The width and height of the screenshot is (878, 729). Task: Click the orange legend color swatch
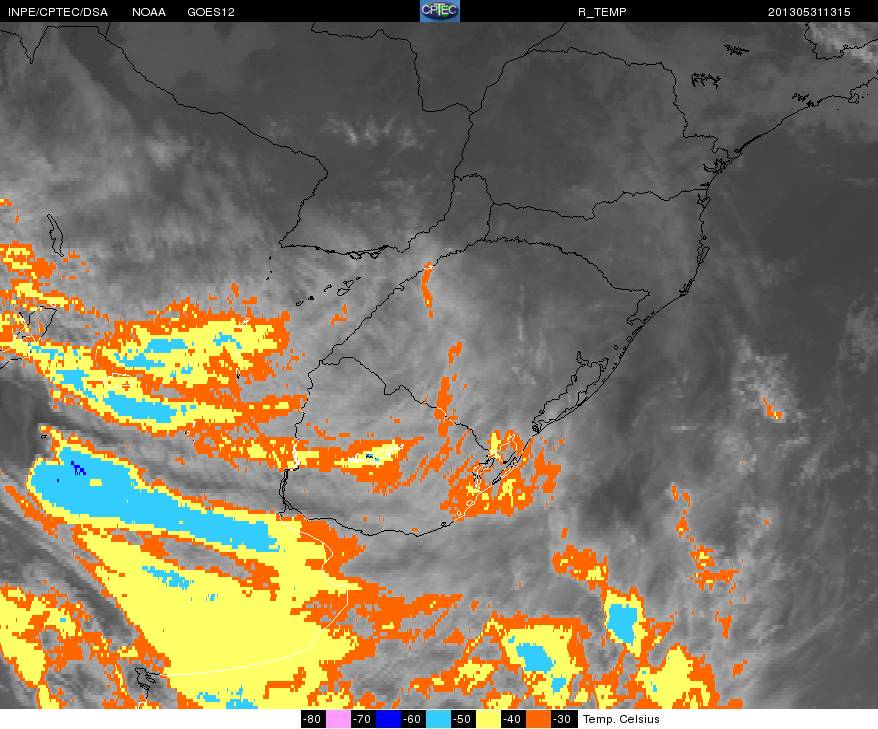coord(539,719)
